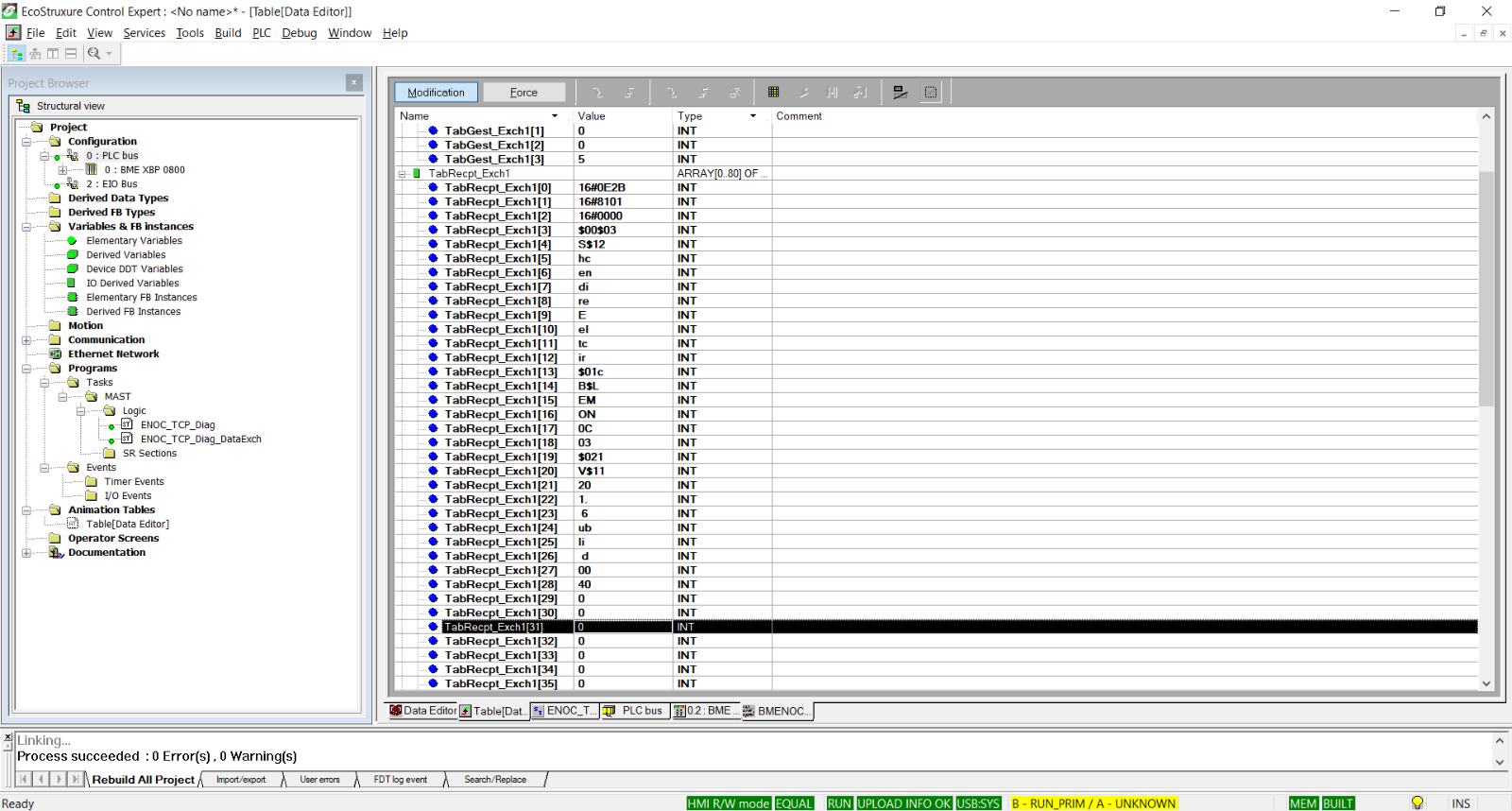Click the IO Derived Variables icon
Image resolution: width=1512 pixels, height=811 pixels.
point(72,284)
